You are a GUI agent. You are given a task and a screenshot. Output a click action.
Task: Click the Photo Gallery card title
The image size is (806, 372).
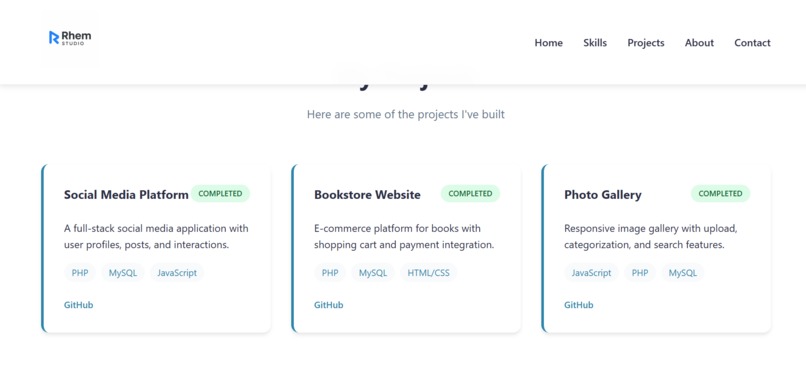[x=602, y=195]
